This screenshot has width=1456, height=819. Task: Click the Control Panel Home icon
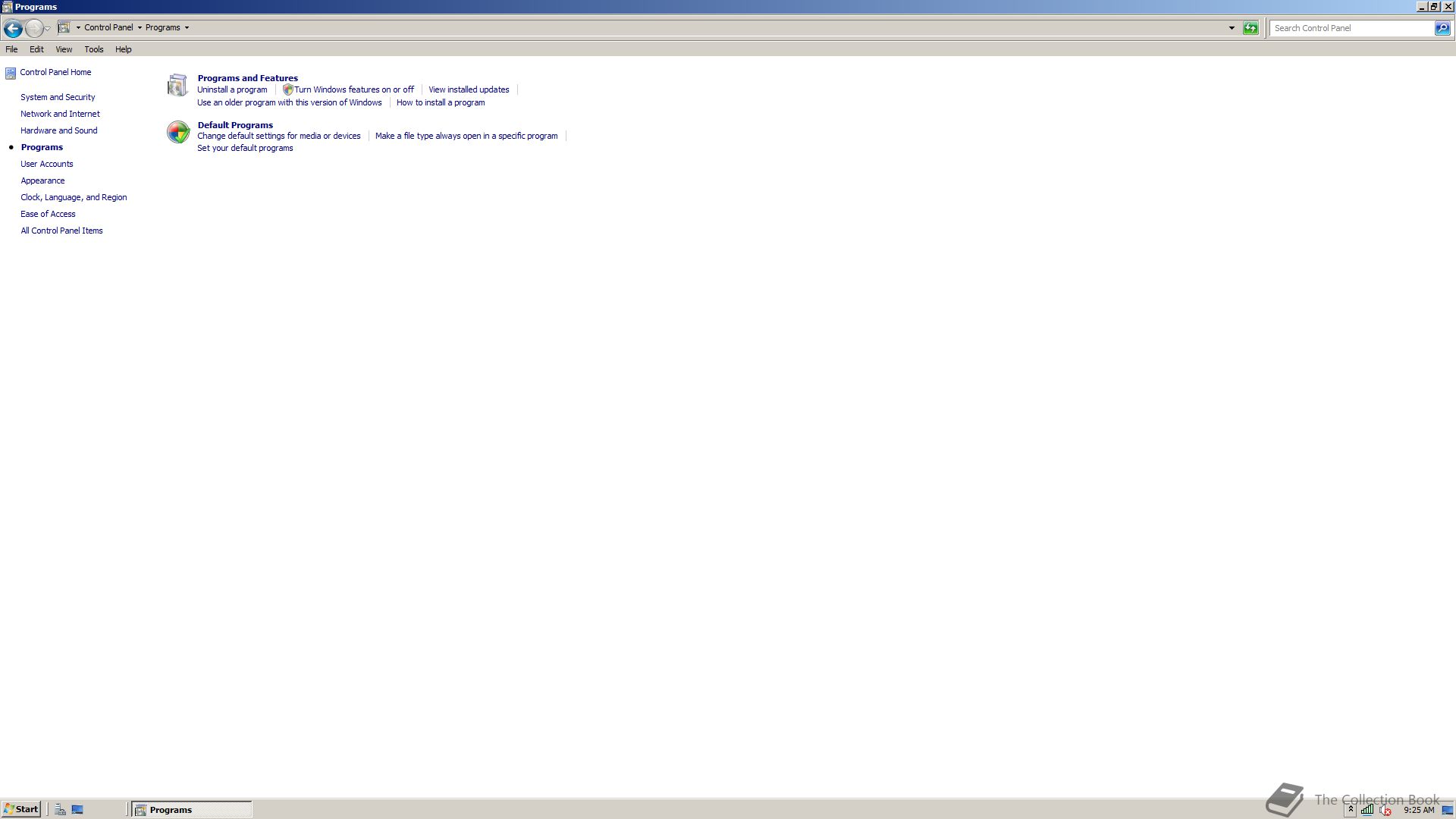pos(11,73)
